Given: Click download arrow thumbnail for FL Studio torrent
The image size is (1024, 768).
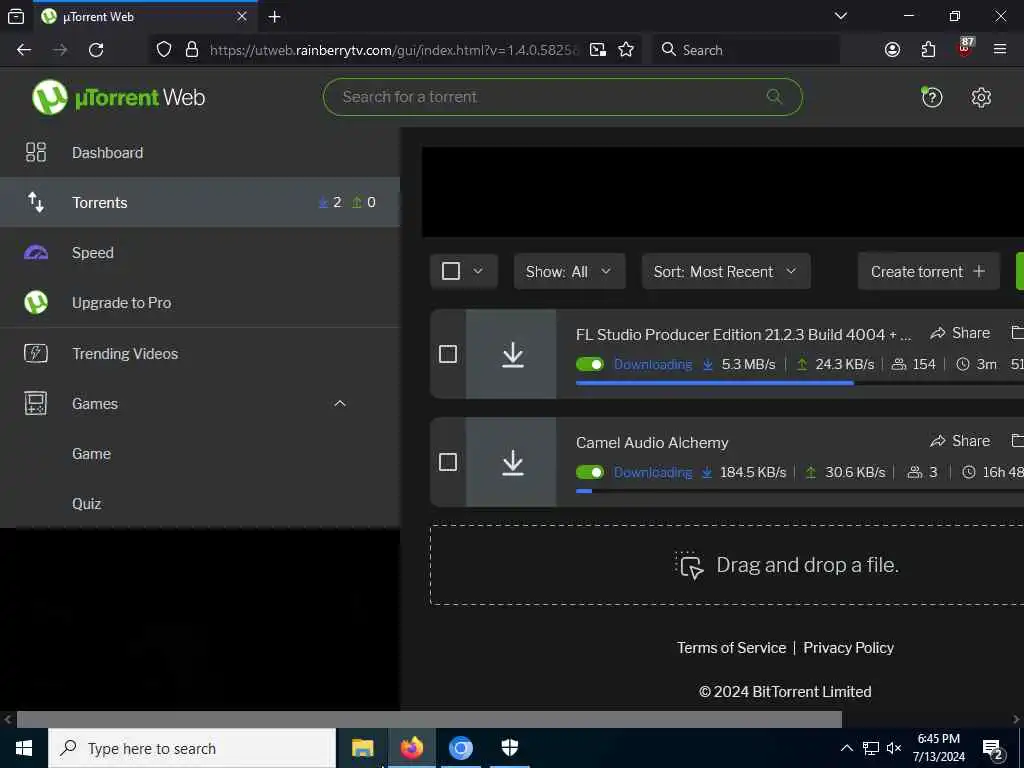Looking at the screenshot, I should point(512,354).
